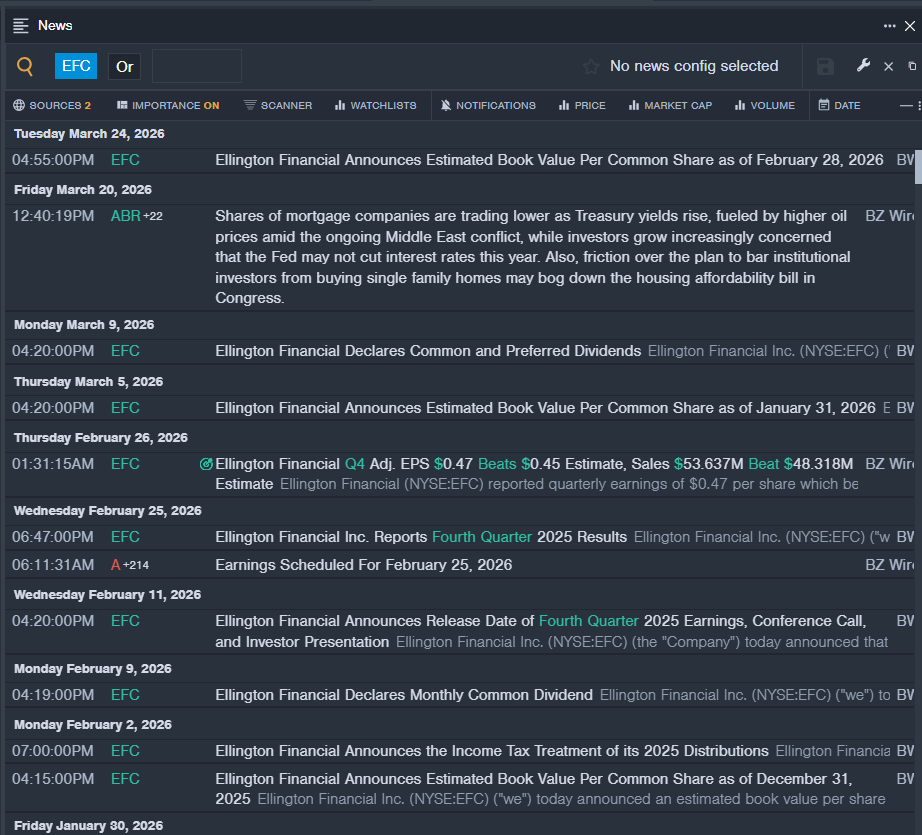Toggle the Importance ON filter

pyautogui.click(x=168, y=105)
